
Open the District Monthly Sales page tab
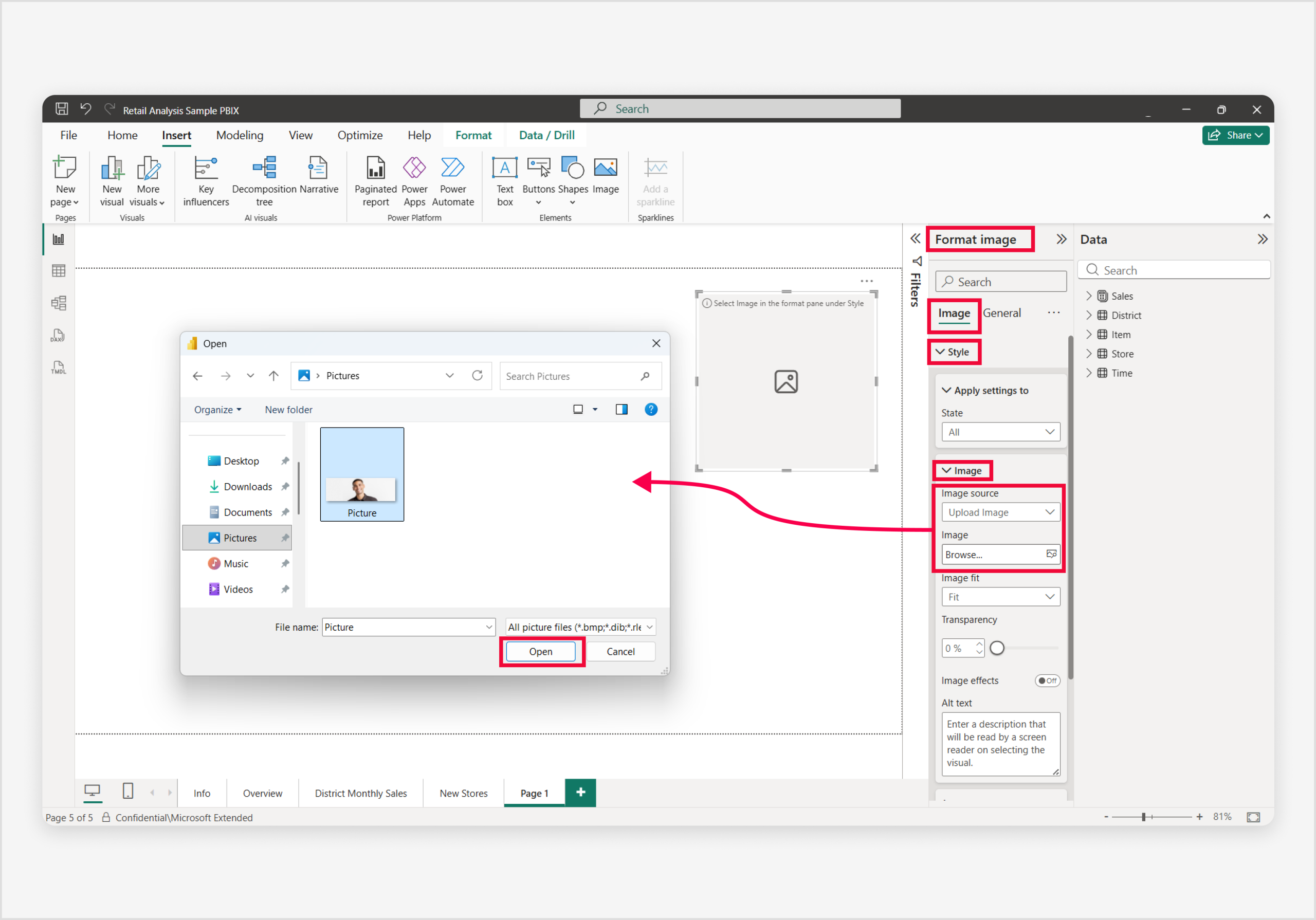click(x=360, y=794)
